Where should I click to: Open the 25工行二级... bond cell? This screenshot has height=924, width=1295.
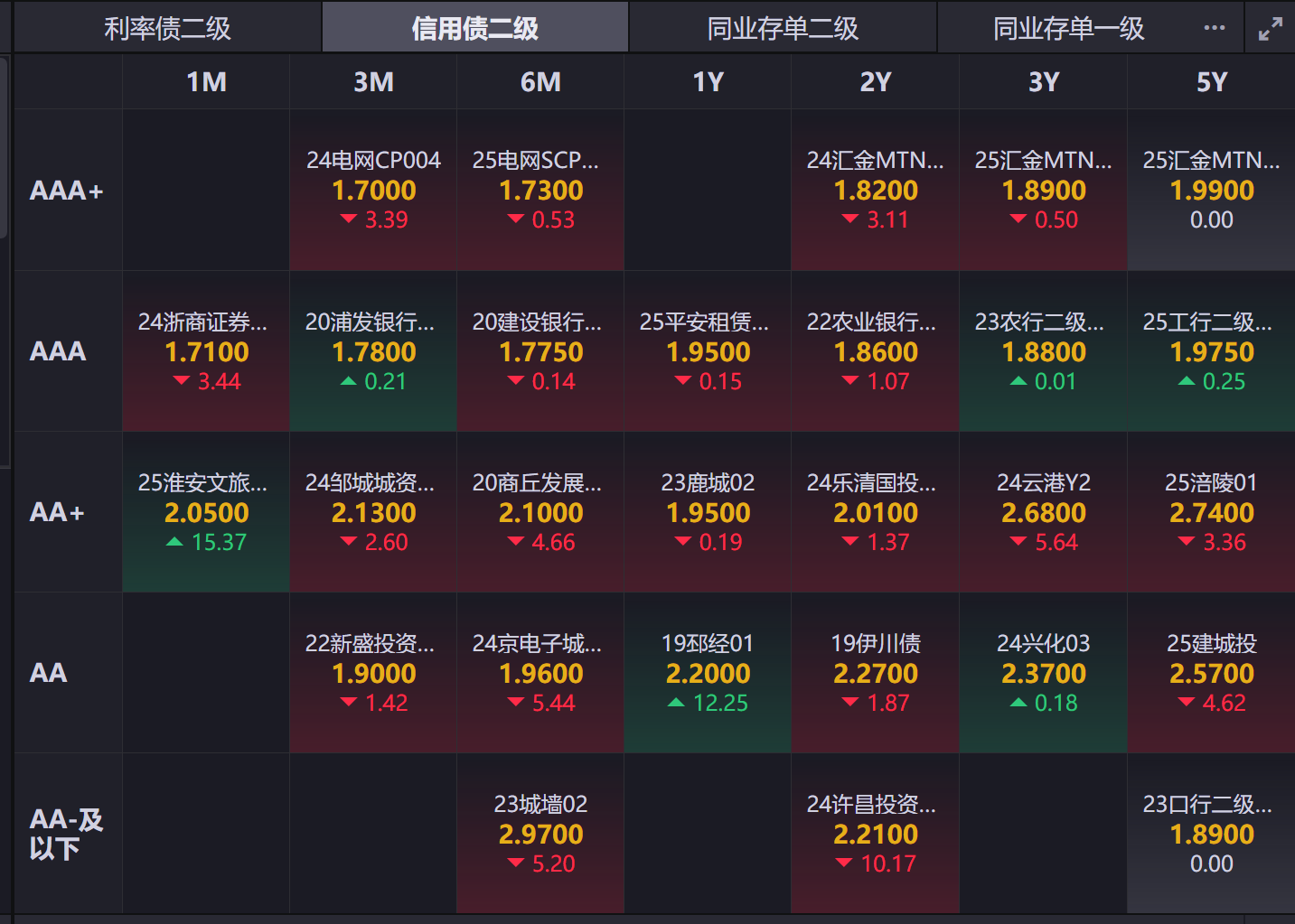point(1211,351)
